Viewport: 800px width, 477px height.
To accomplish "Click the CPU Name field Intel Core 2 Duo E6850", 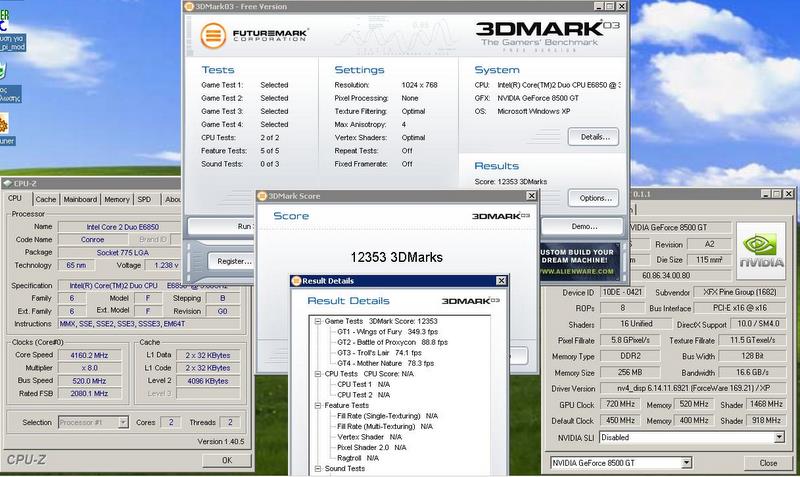I will click(122, 227).
